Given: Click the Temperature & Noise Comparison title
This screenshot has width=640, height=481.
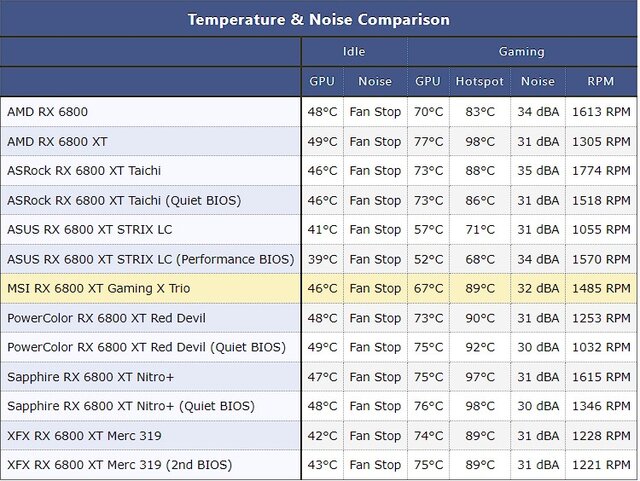Looking at the screenshot, I should point(319,19).
